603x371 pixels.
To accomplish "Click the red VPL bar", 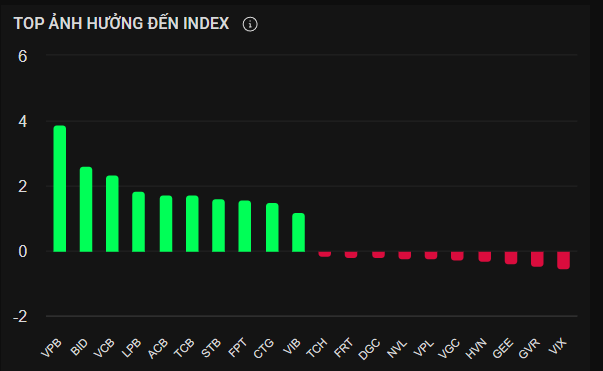I will tap(431, 255).
